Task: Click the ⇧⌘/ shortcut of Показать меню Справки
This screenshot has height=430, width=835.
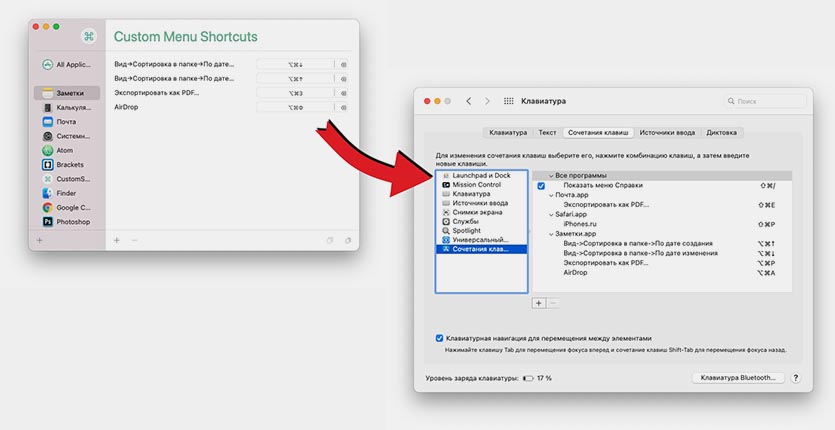Action: point(767,185)
